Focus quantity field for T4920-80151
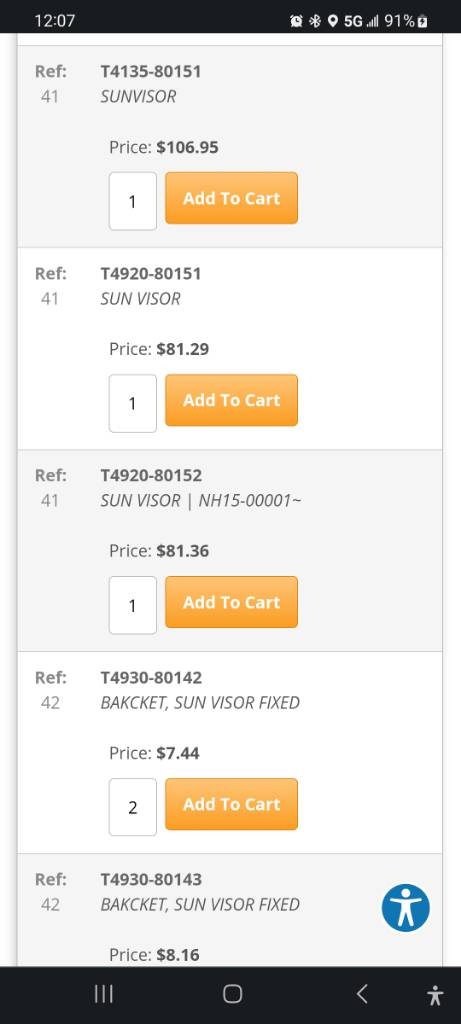Screen dimensions: 461x1024 click(x=133, y=403)
